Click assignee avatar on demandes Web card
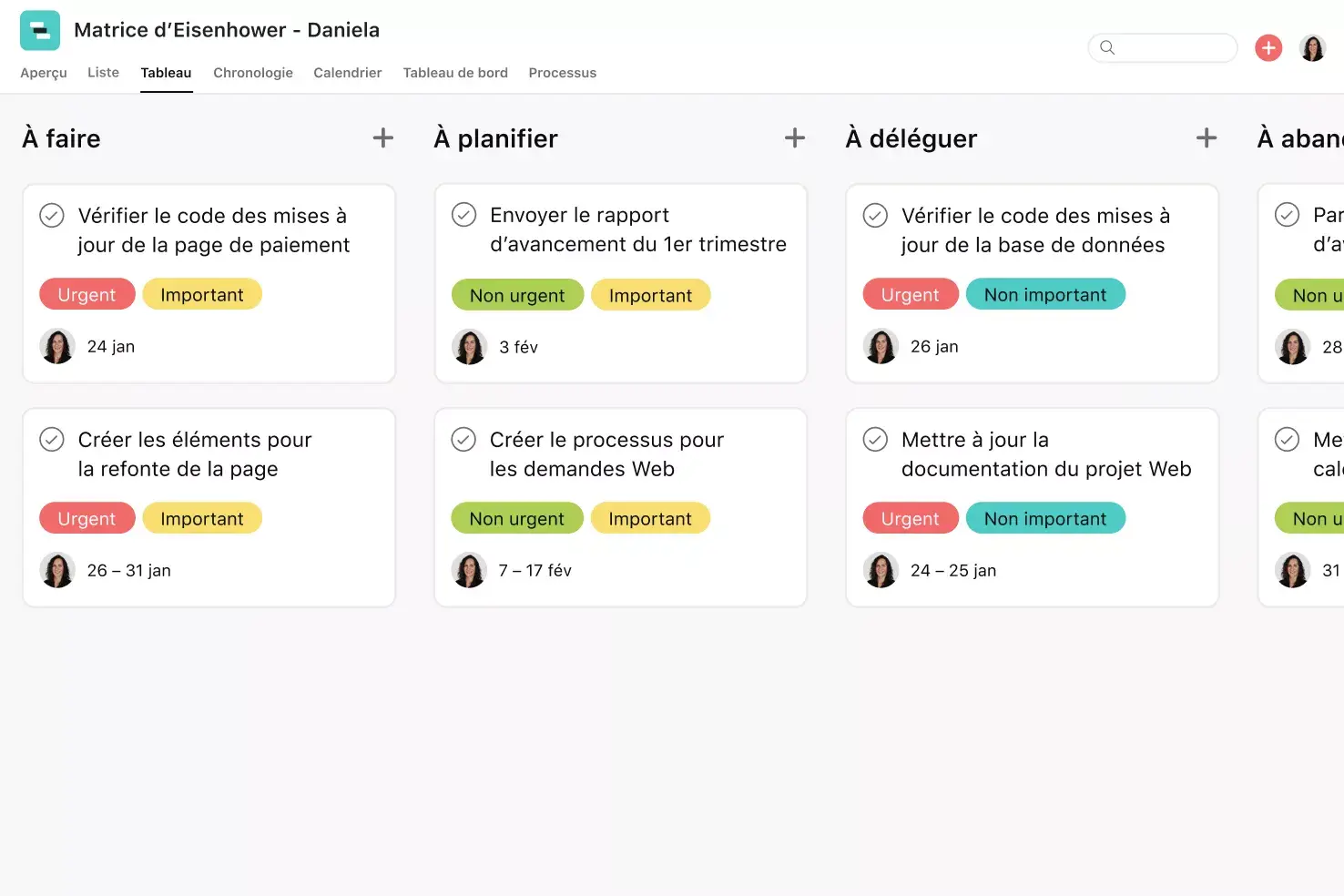The height and width of the screenshot is (896, 1344). point(470,570)
